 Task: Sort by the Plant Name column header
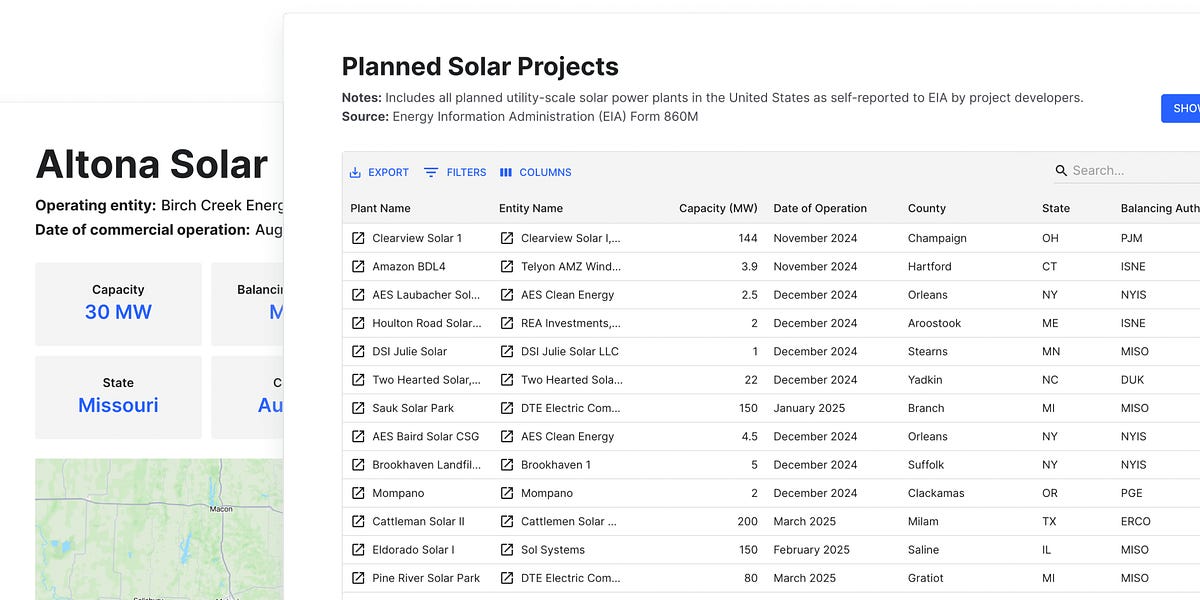pos(380,208)
